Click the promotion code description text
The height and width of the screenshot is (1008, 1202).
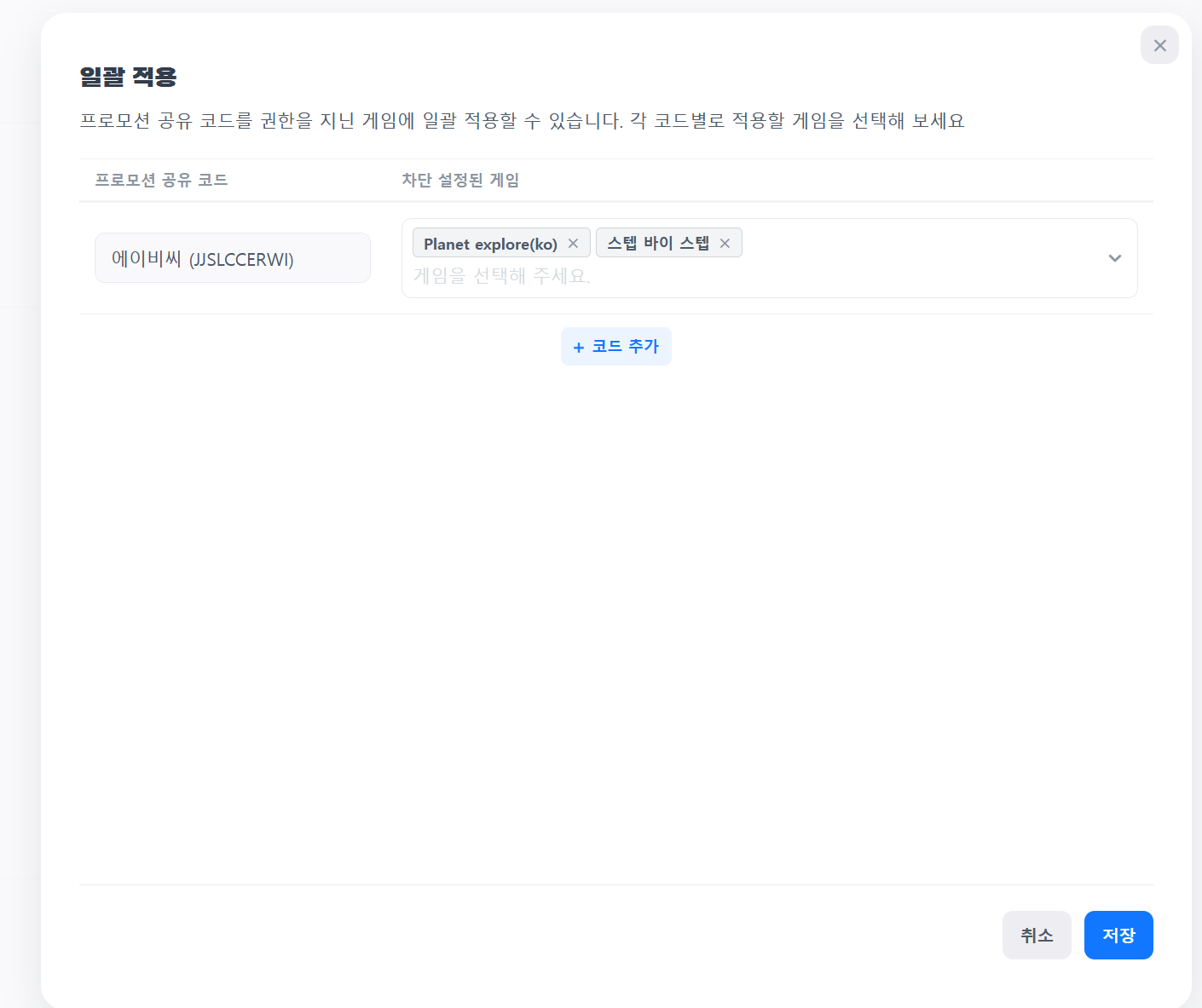click(522, 121)
